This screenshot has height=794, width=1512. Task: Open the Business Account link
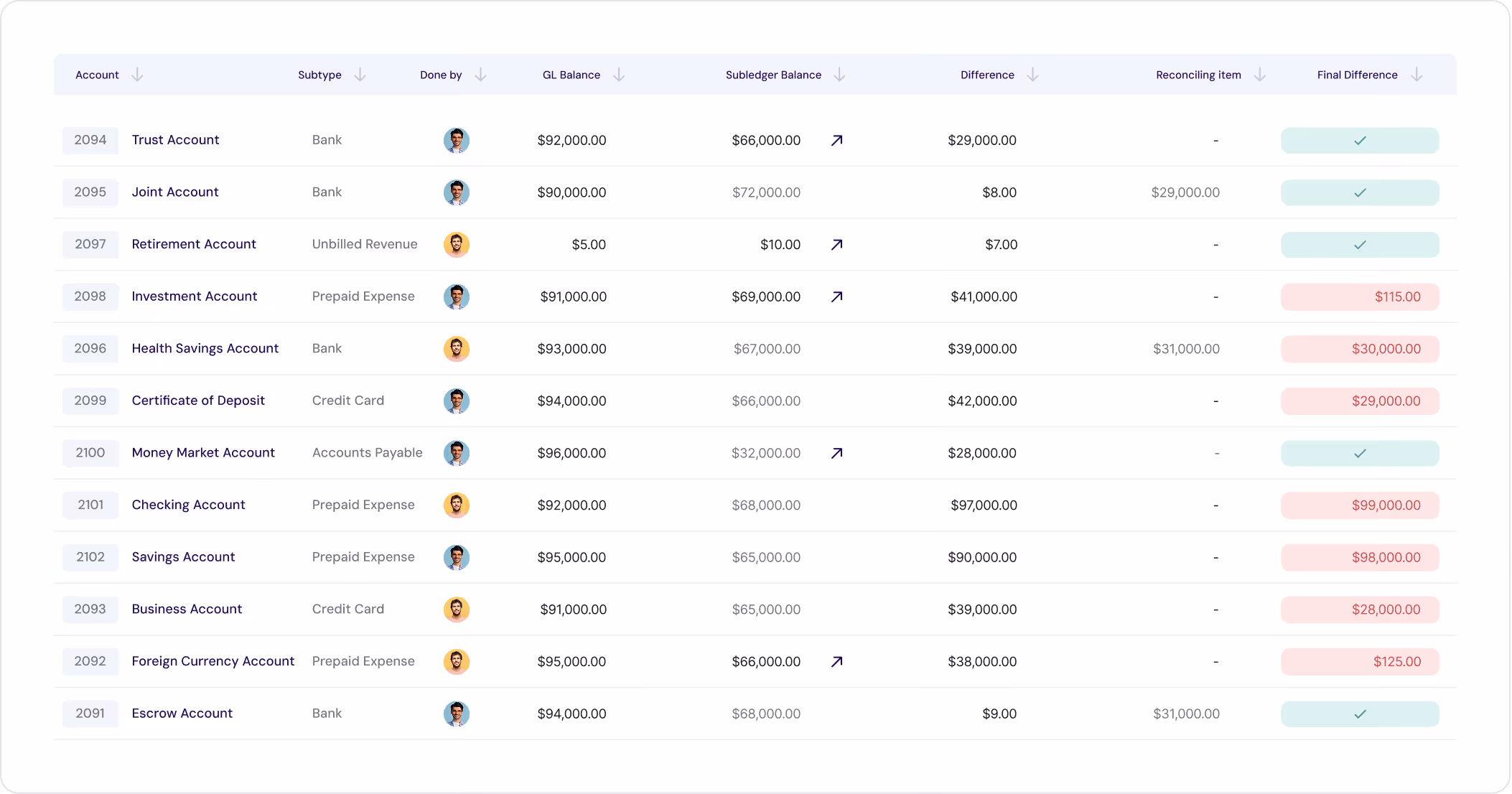point(187,609)
